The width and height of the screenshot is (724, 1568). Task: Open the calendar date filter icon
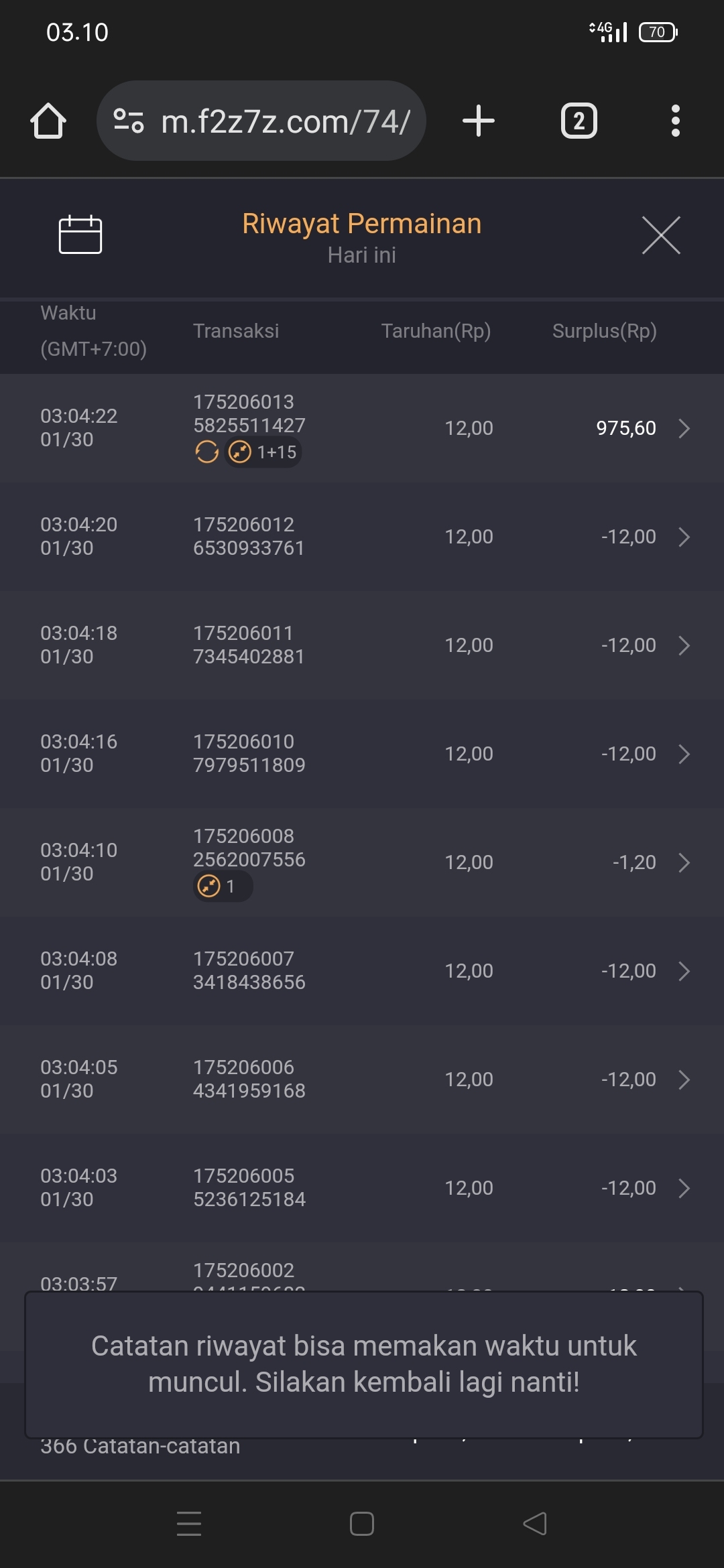click(80, 235)
